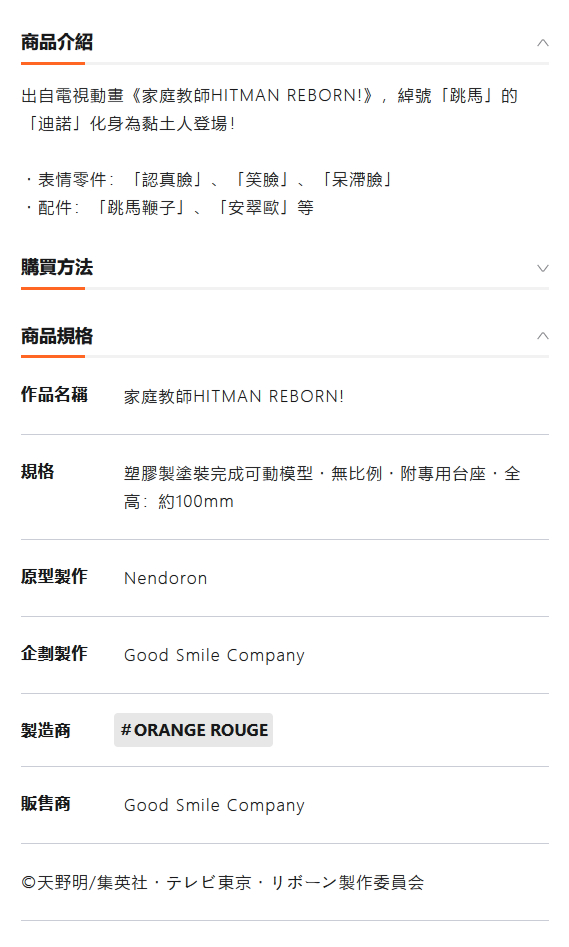Click Good Smile Company in 販售商 row
569x947 pixels.
coord(214,805)
